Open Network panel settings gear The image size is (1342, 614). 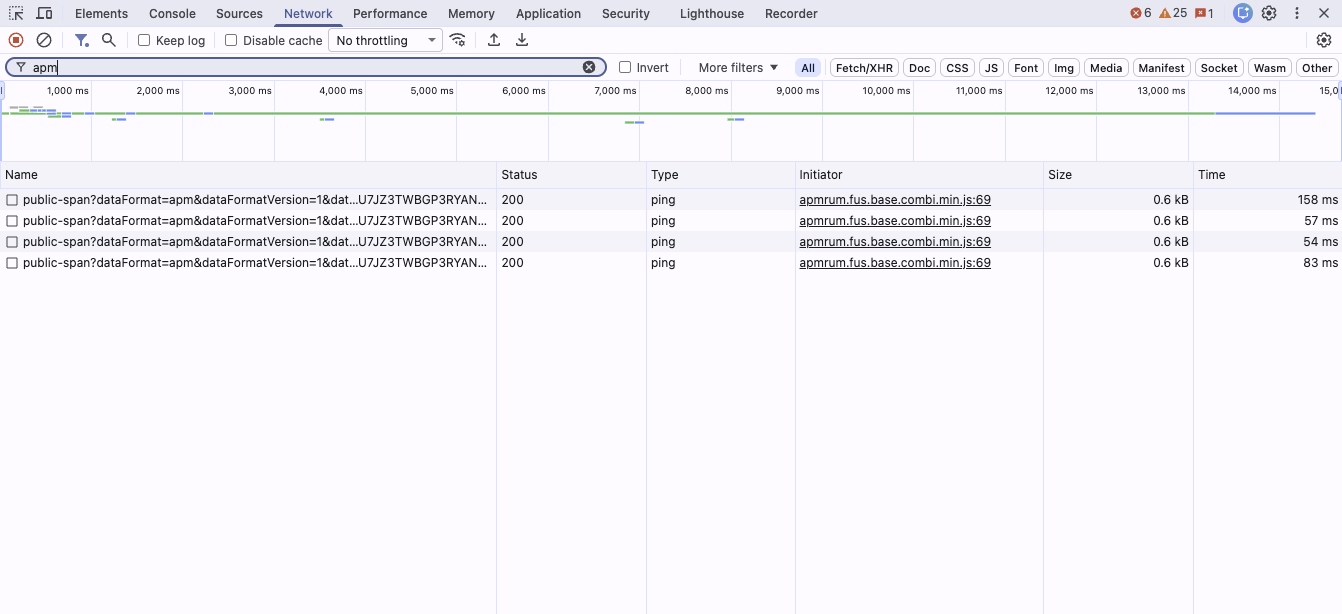click(x=1324, y=40)
